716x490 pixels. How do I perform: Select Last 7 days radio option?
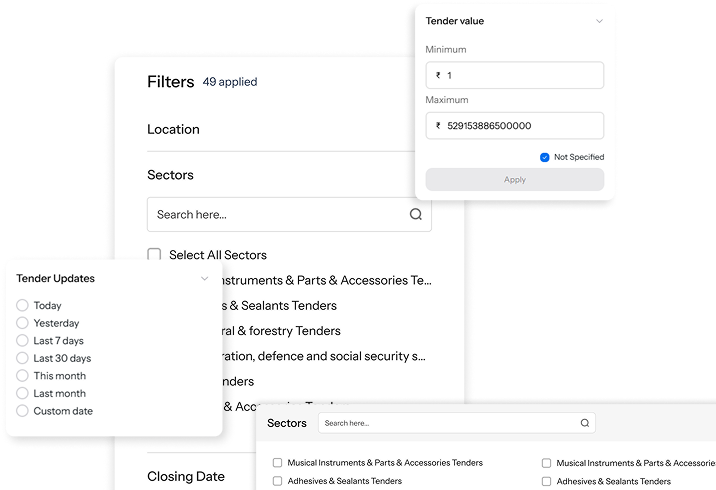click(23, 341)
